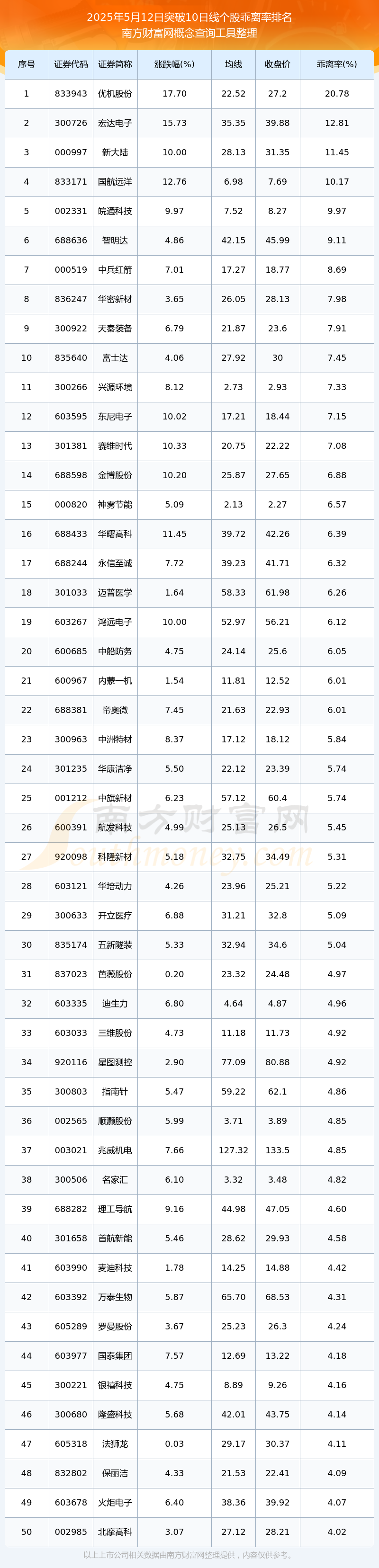Click stock name 罗曼股份
Screen dimensions: 379x1568
pos(115,1327)
